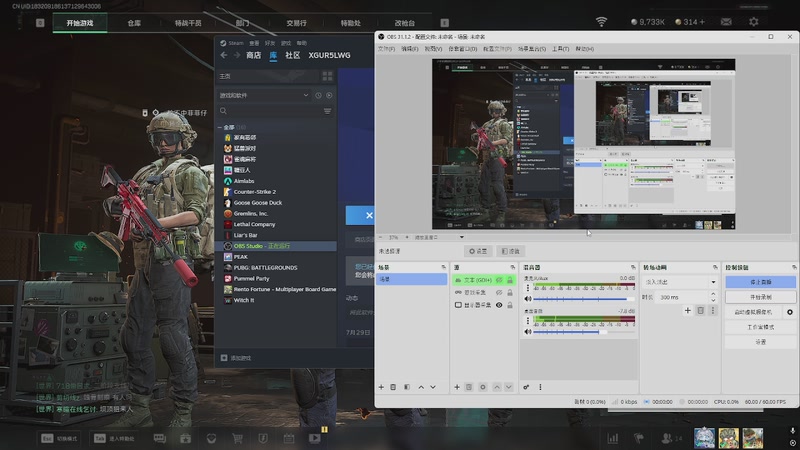This screenshot has width=800, height=450.
Task: Remove transition with trash icon
Action: tap(701, 310)
